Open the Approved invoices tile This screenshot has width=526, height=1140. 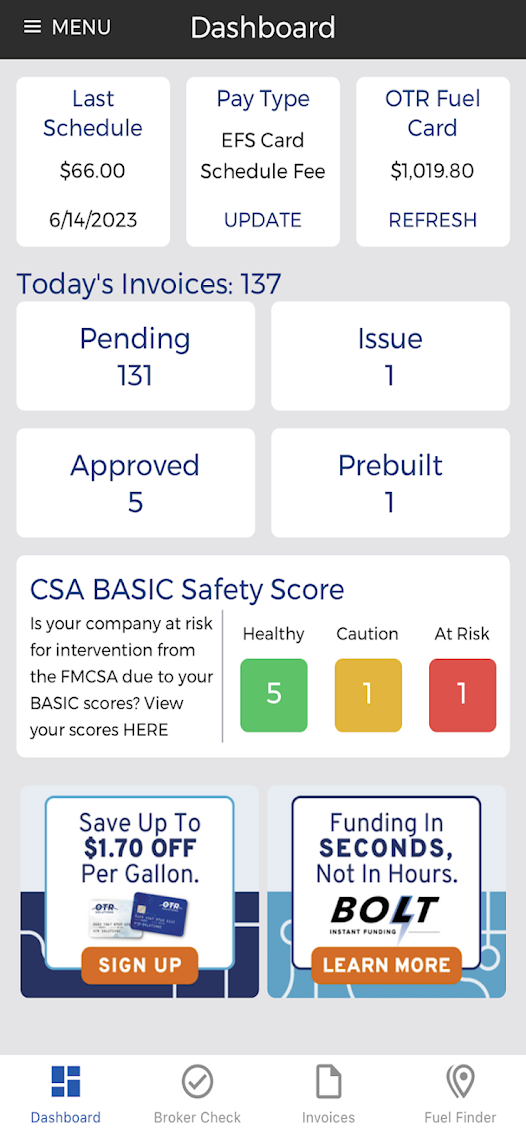135,483
